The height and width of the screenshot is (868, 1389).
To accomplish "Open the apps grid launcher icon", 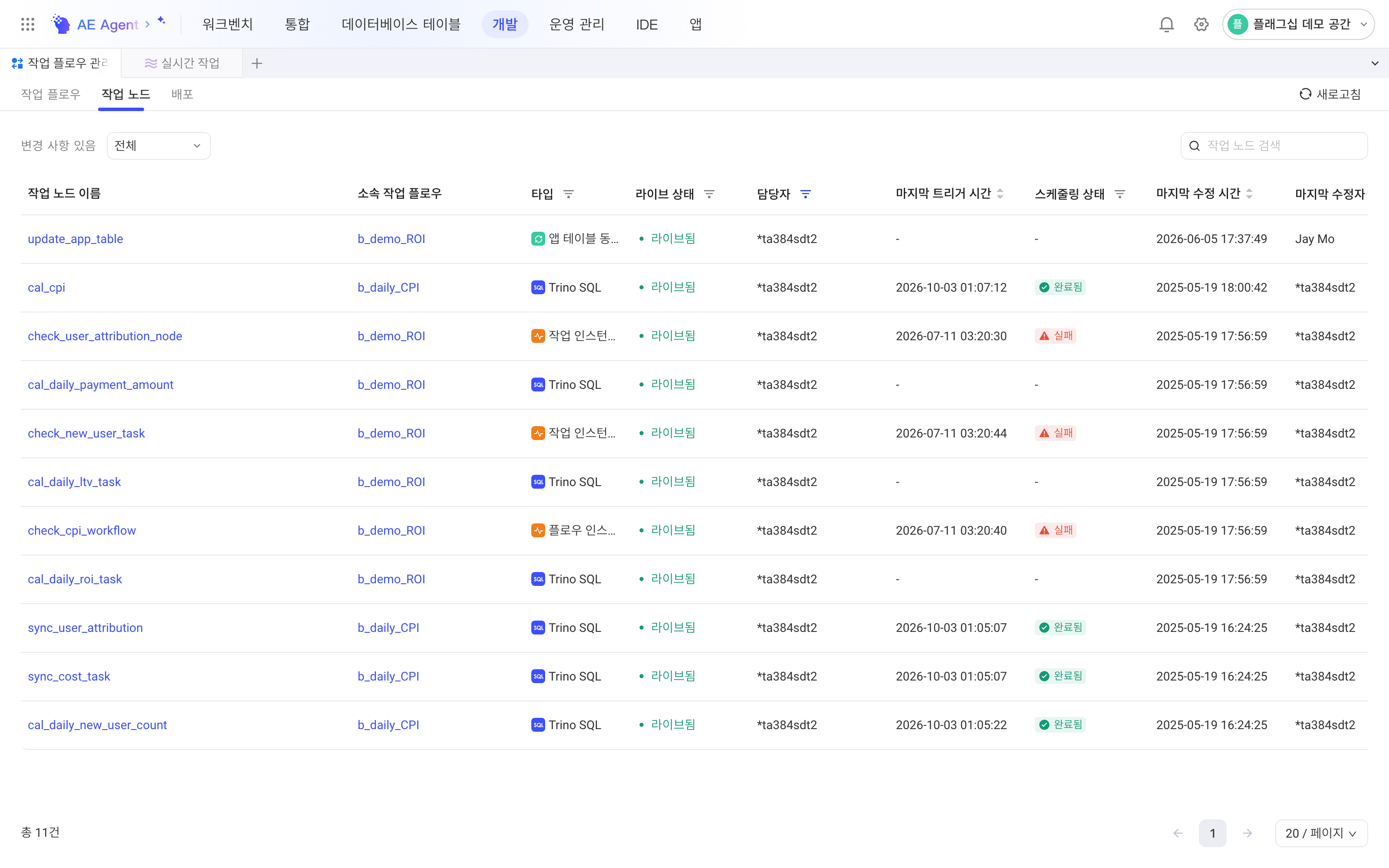I will click(27, 24).
